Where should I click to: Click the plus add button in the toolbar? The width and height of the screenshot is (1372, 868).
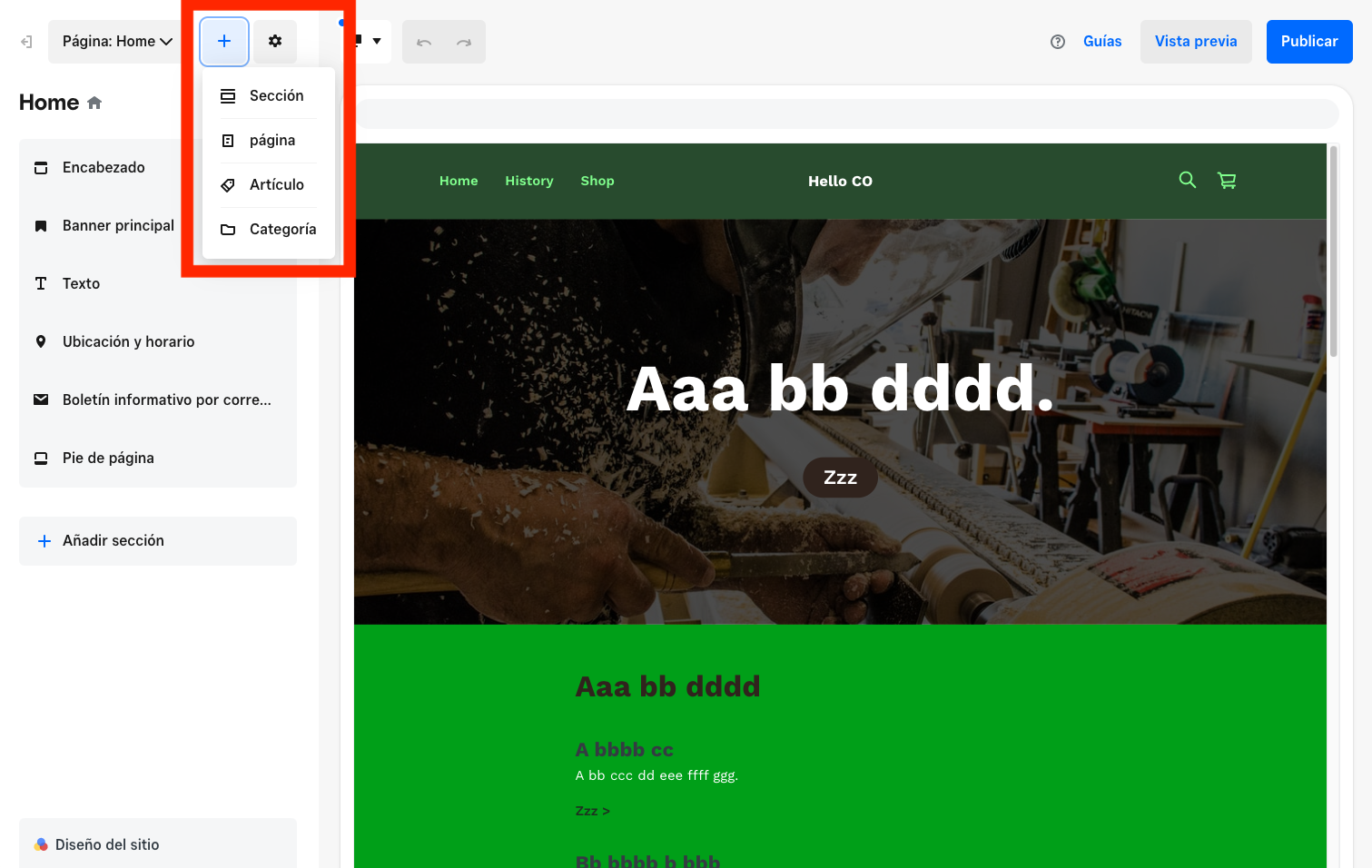224,42
